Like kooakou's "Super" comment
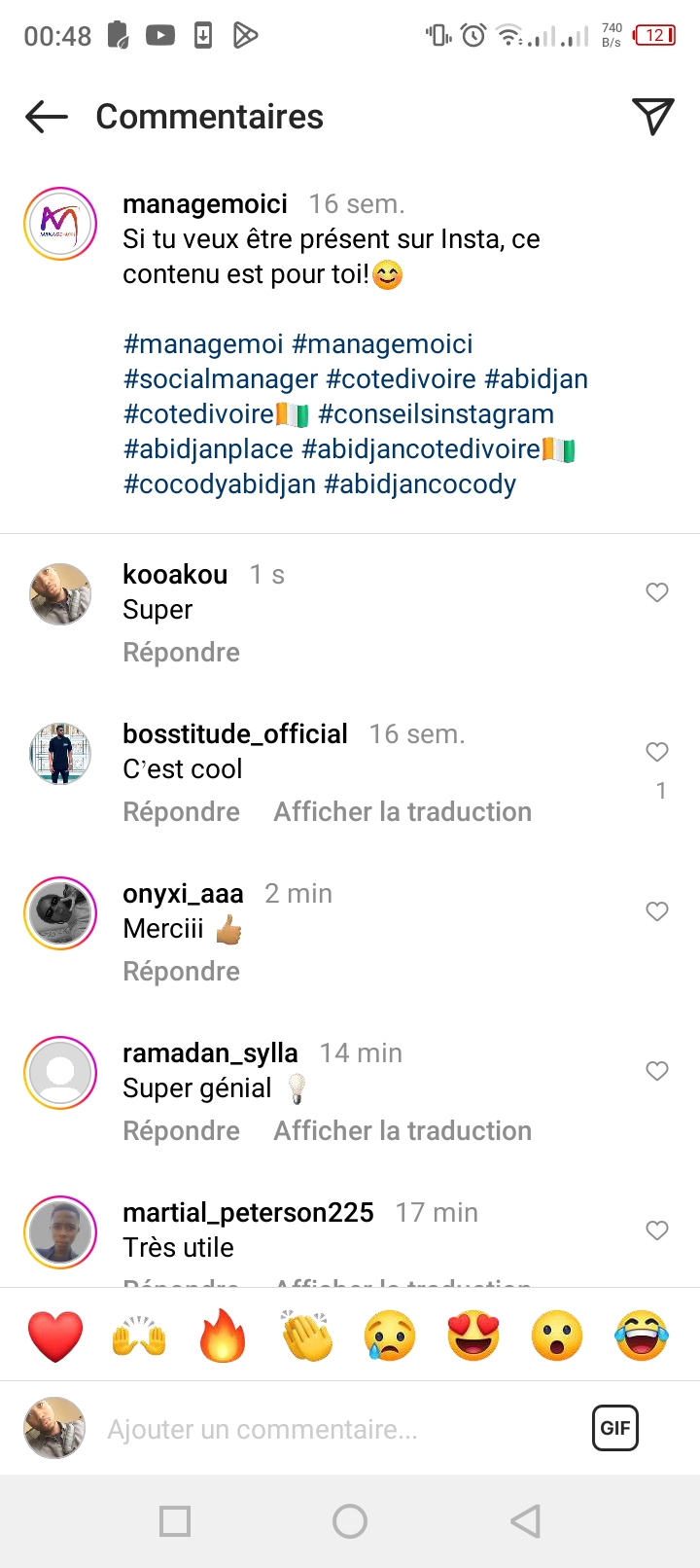 point(657,592)
